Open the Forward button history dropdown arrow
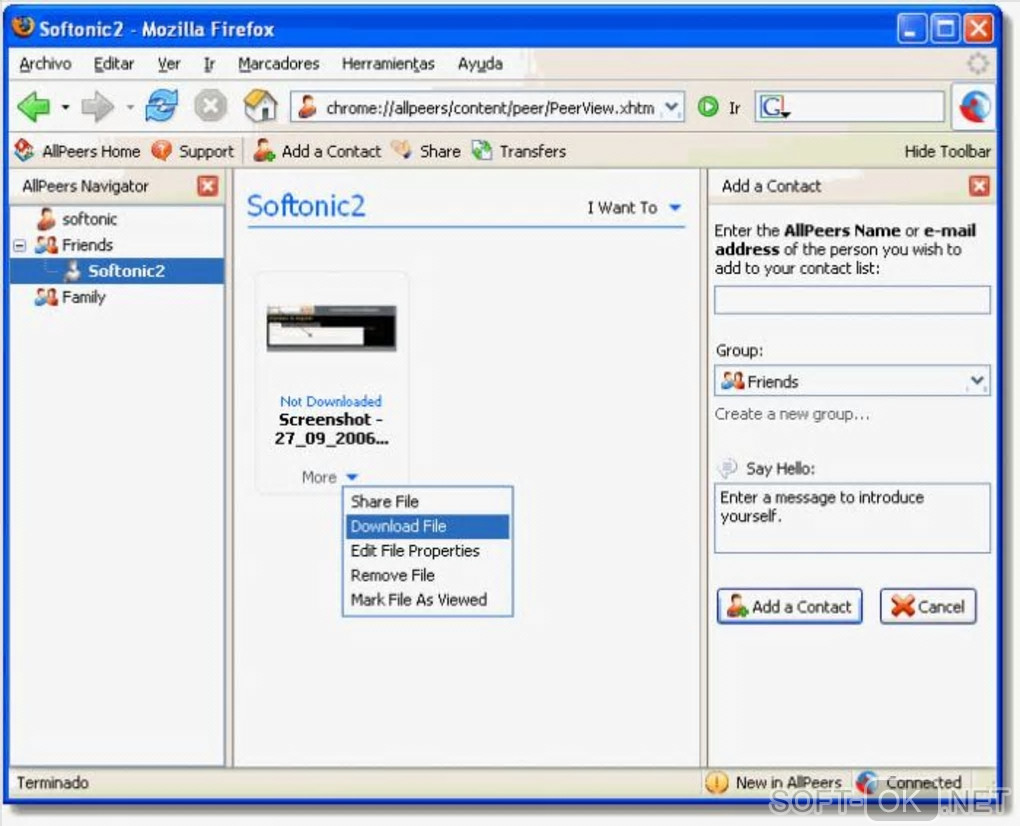Image resolution: width=1020 pixels, height=826 pixels. pyautogui.click(x=130, y=107)
